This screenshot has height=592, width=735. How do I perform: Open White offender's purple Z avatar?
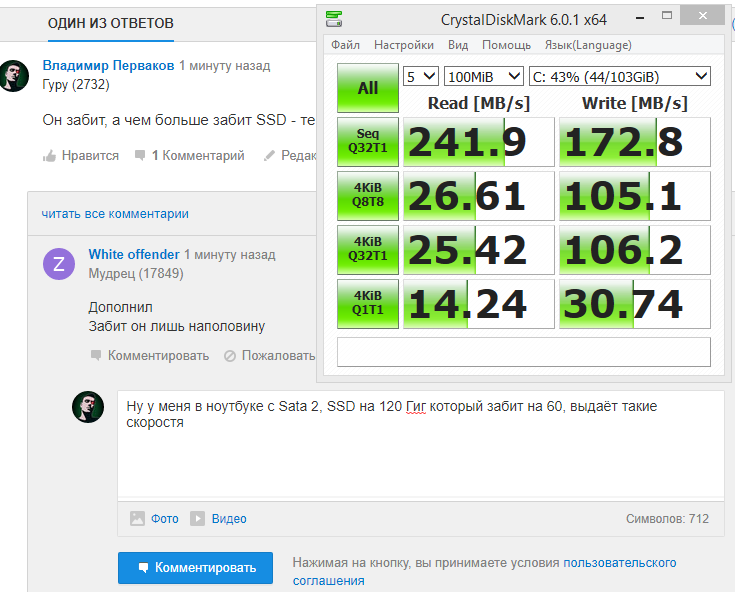[59, 264]
